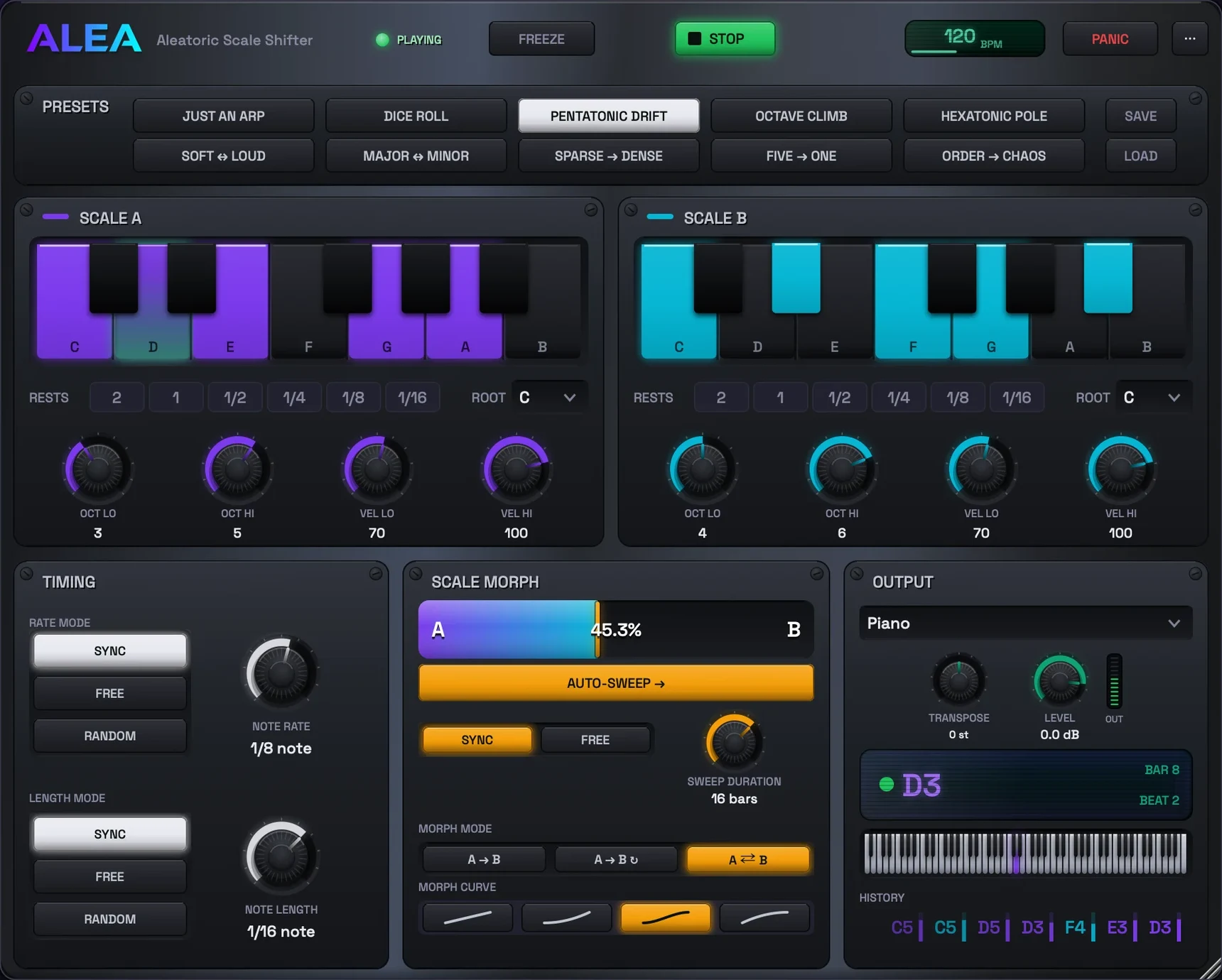Open the Scale B root note dropdown
Image resolution: width=1222 pixels, height=980 pixels.
pyautogui.click(x=1153, y=398)
